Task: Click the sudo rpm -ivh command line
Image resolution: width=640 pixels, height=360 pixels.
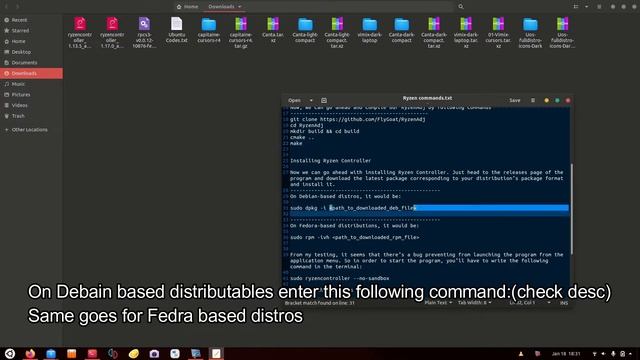Action: pos(354,237)
